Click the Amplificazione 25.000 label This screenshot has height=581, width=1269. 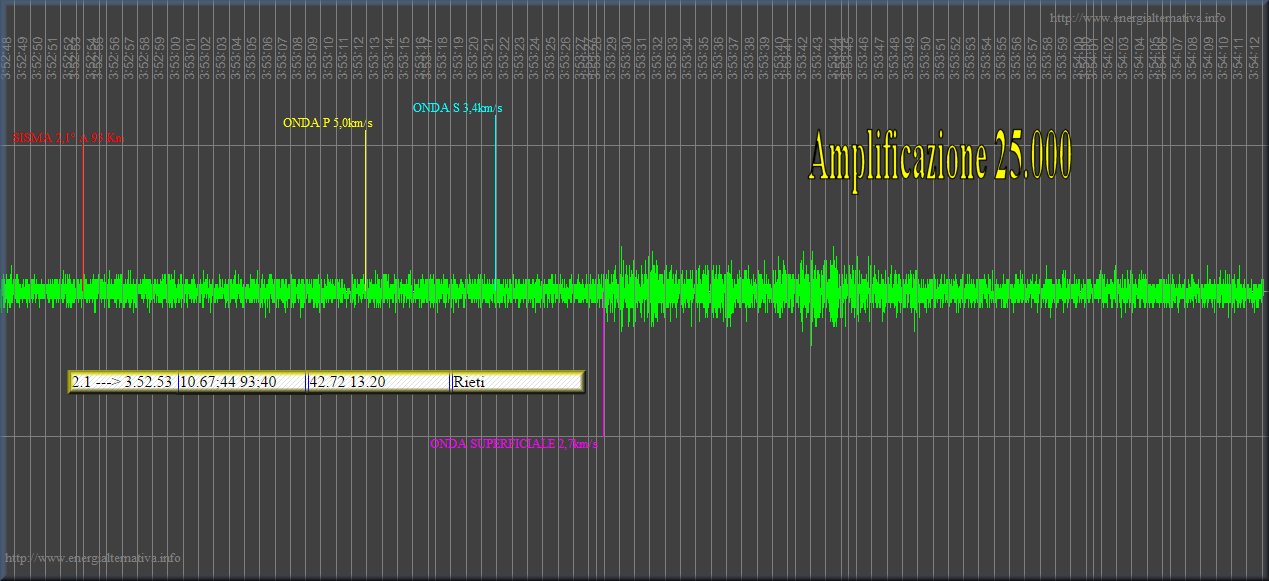940,159
